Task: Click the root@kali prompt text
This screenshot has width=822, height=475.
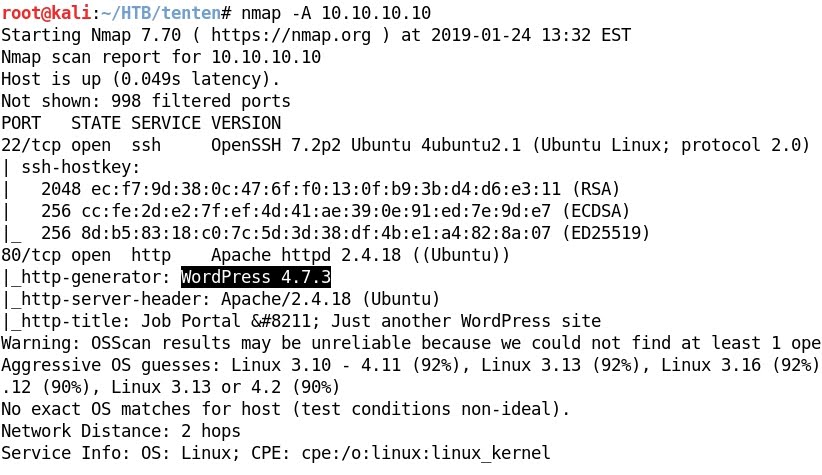Action: coord(46,13)
